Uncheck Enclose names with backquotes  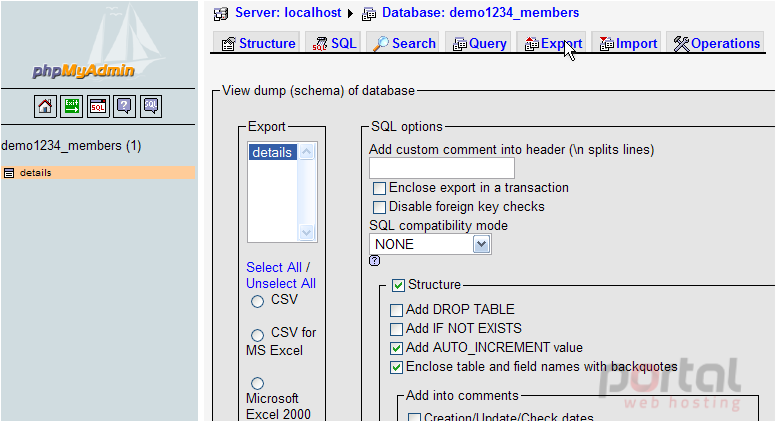396,368
